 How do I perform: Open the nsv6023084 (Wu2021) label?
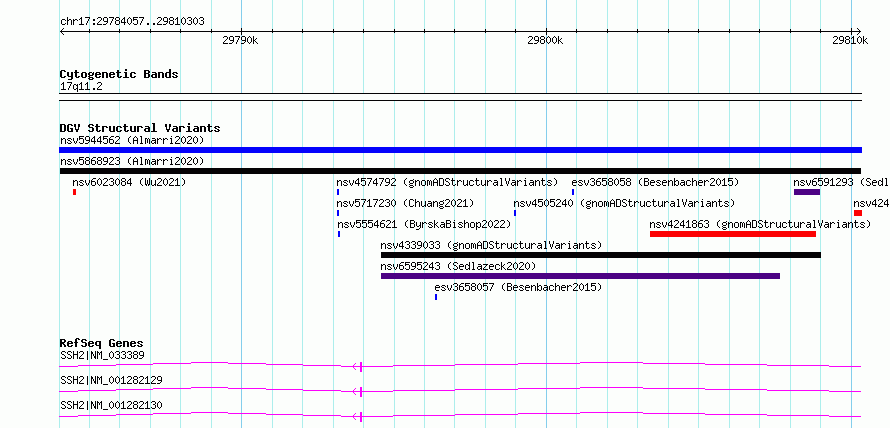coord(129,182)
